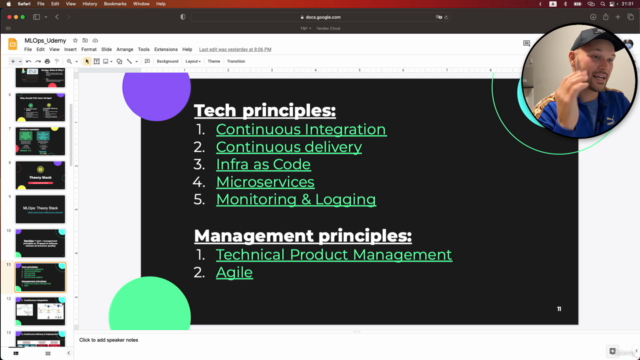This screenshot has width=640, height=360.
Task: Open the Layout dropdown
Action: click(193, 61)
